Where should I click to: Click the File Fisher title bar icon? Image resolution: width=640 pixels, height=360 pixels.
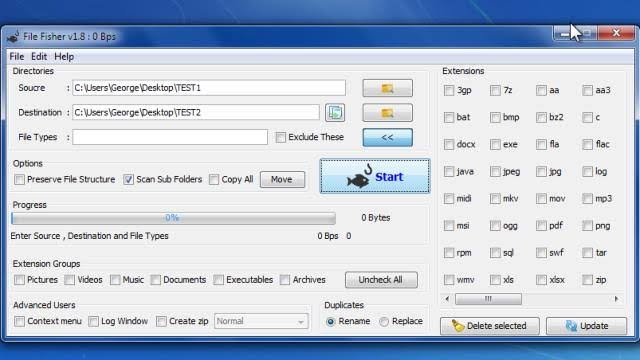pos(13,37)
